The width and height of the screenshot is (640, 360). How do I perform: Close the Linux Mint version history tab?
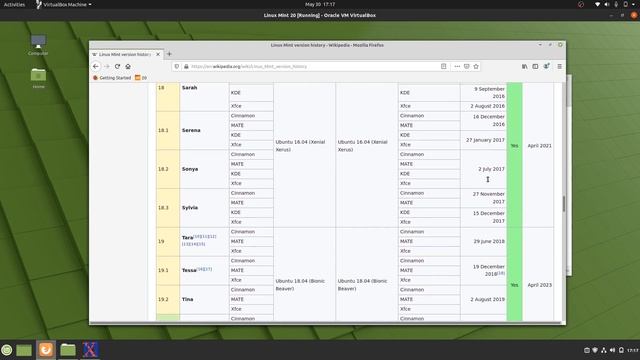158,54
